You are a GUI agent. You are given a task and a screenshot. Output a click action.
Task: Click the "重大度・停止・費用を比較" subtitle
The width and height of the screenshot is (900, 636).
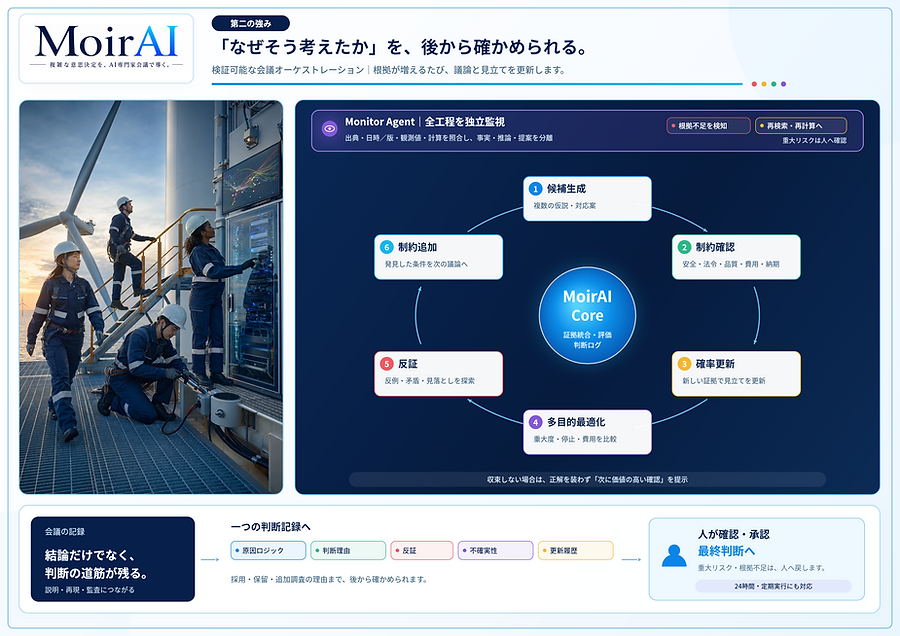tap(575, 439)
